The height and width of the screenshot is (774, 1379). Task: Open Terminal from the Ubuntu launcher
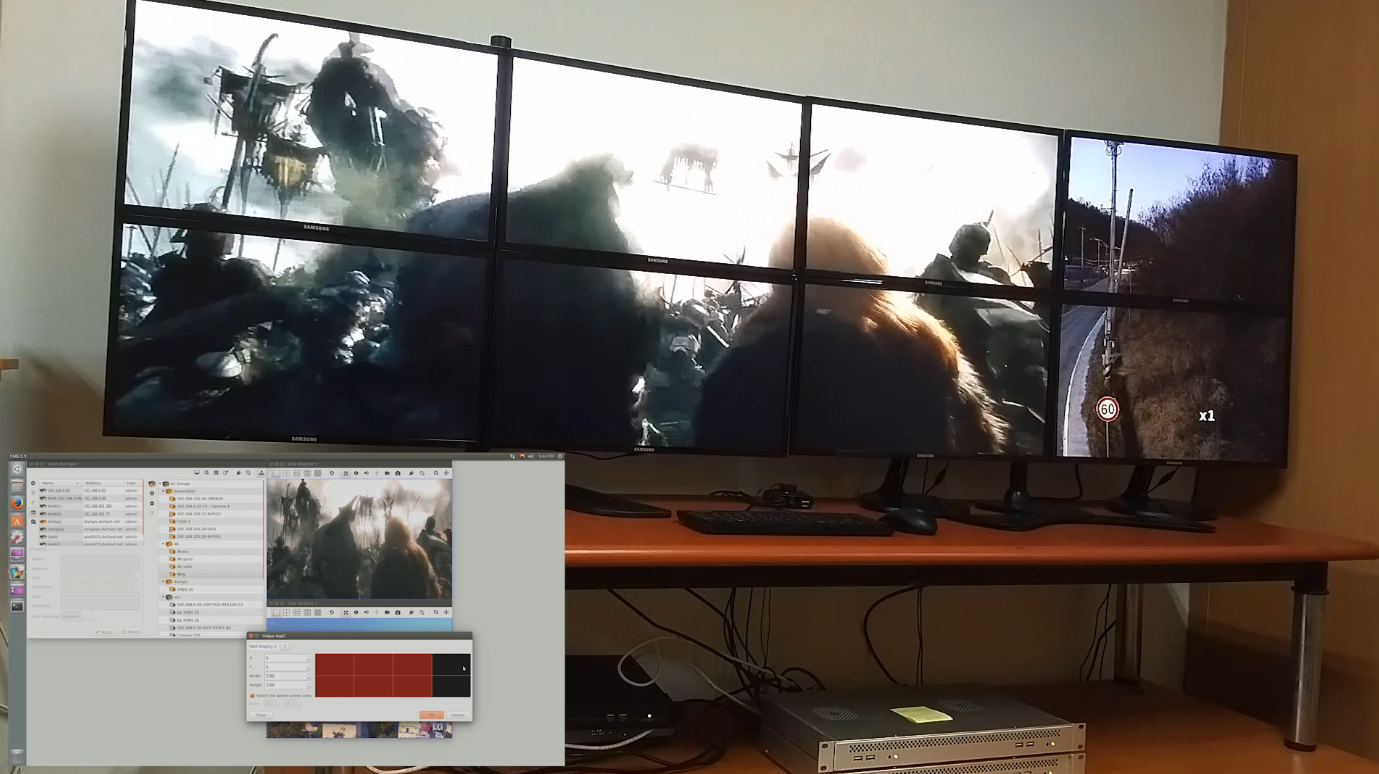tap(17, 606)
